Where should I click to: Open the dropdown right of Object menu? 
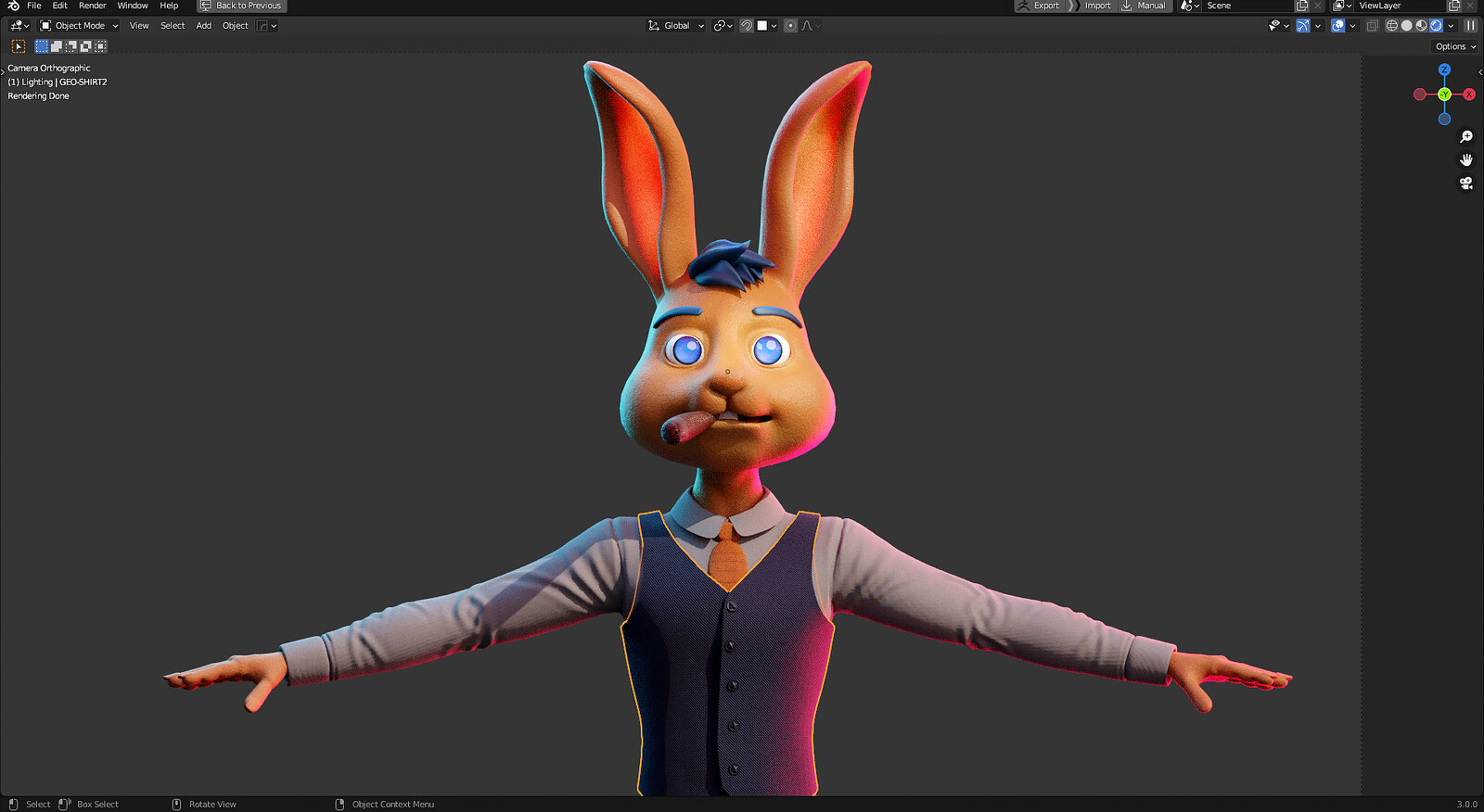coord(267,26)
